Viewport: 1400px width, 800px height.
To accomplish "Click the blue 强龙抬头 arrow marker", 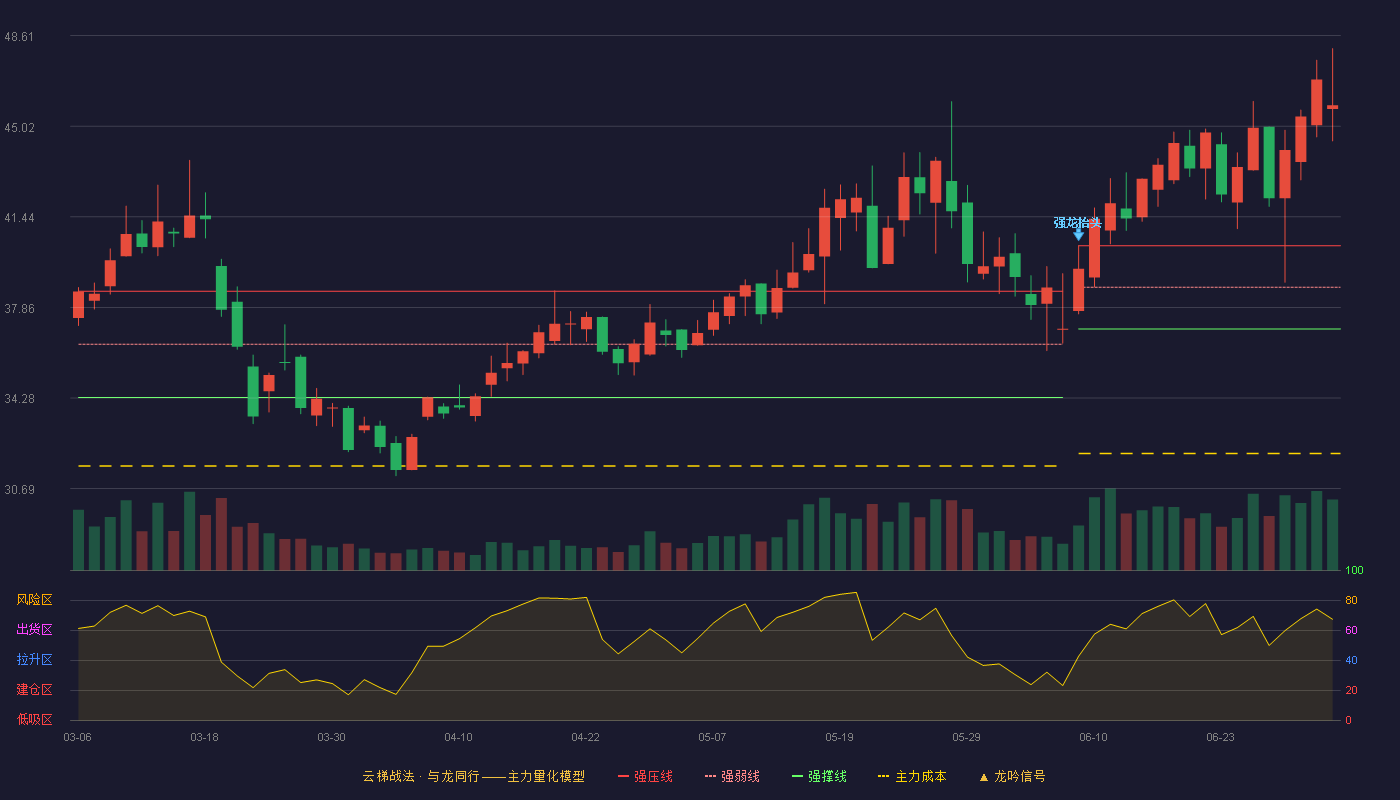I will coord(1079,234).
